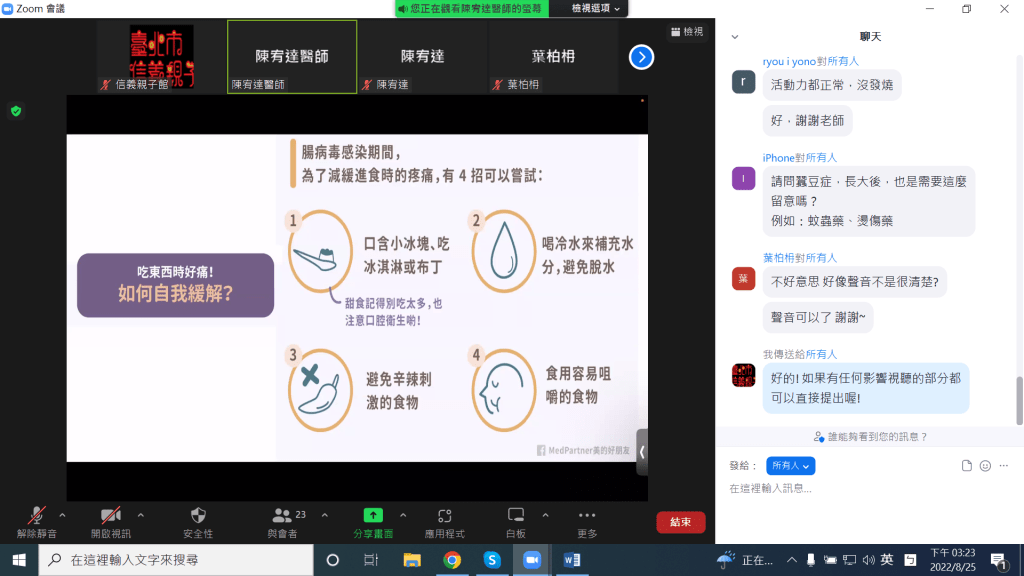Collapse the side panel with arrow handle
Screen dimensions: 1024x576
click(642, 452)
